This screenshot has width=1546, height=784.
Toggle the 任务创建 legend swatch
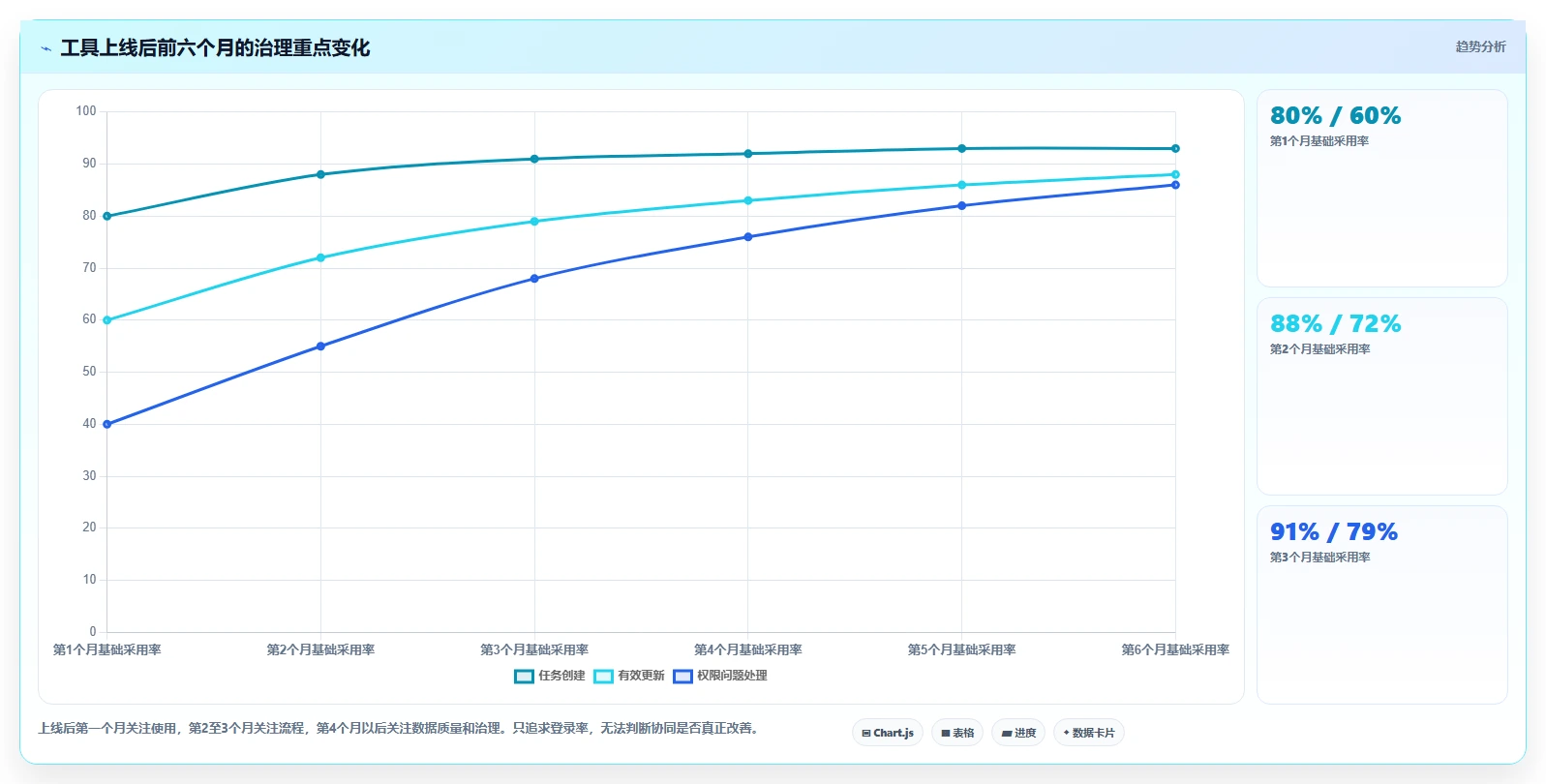(x=524, y=676)
